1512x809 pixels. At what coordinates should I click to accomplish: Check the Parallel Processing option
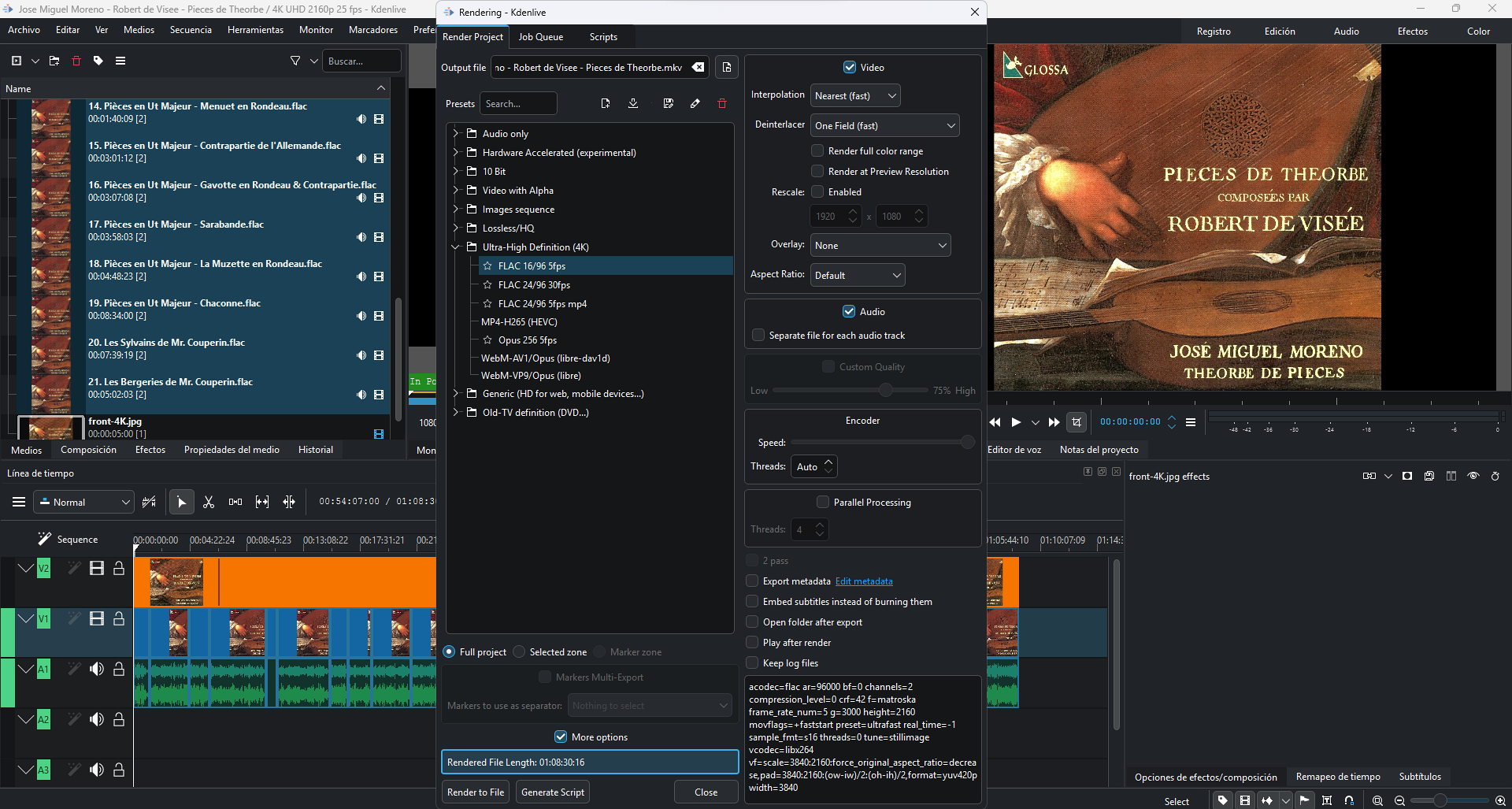[x=823, y=502]
